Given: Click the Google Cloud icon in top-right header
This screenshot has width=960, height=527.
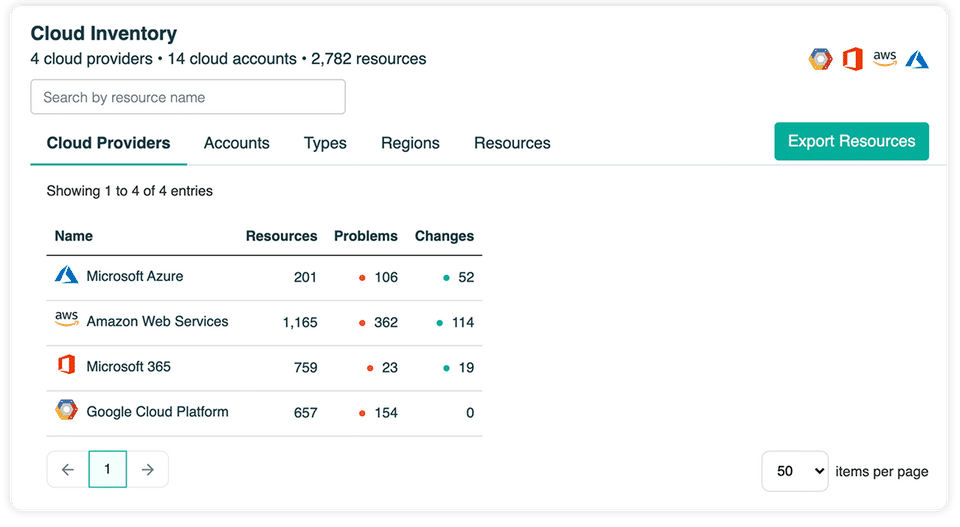Looking at the screenshot, I should coord(820,59).
